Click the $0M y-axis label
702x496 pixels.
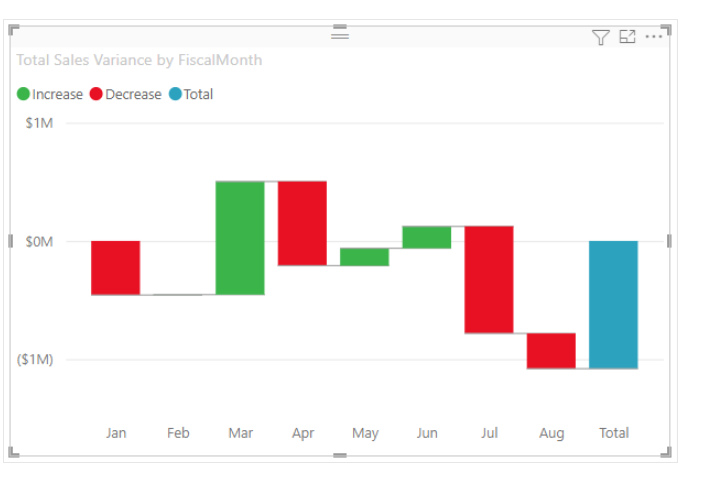pyautogui.click(x=39, y=242)
